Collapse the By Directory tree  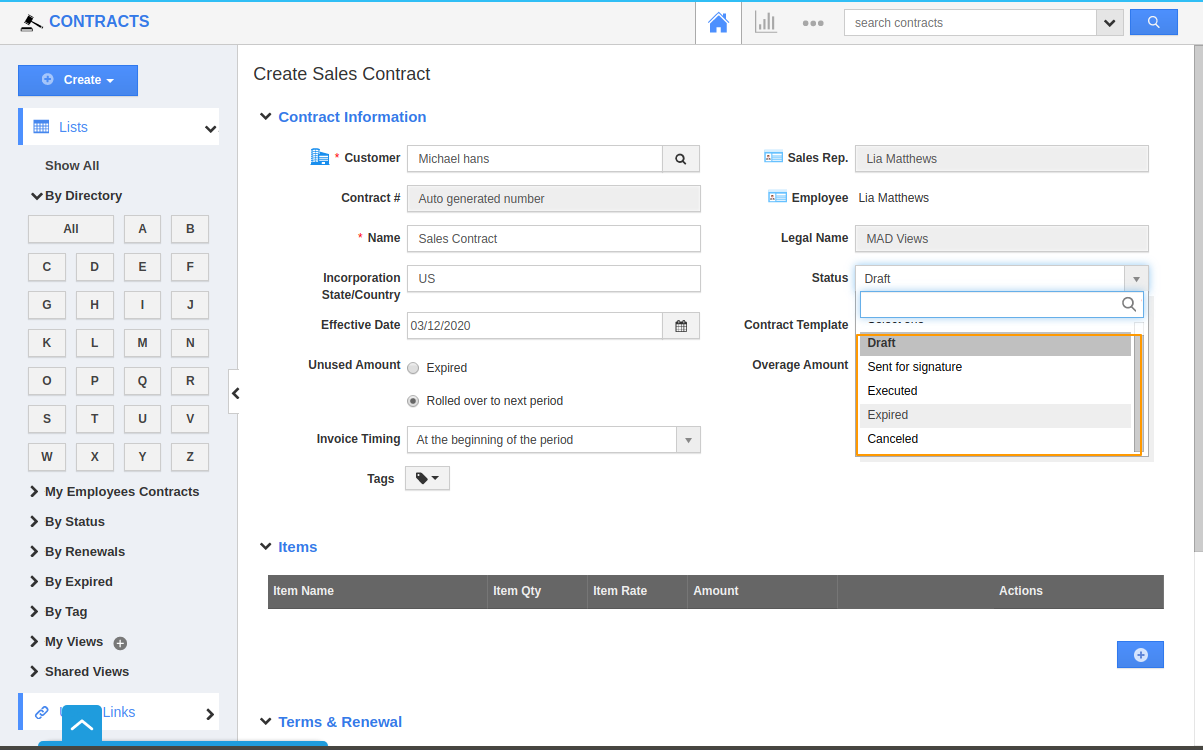point(37,196)
